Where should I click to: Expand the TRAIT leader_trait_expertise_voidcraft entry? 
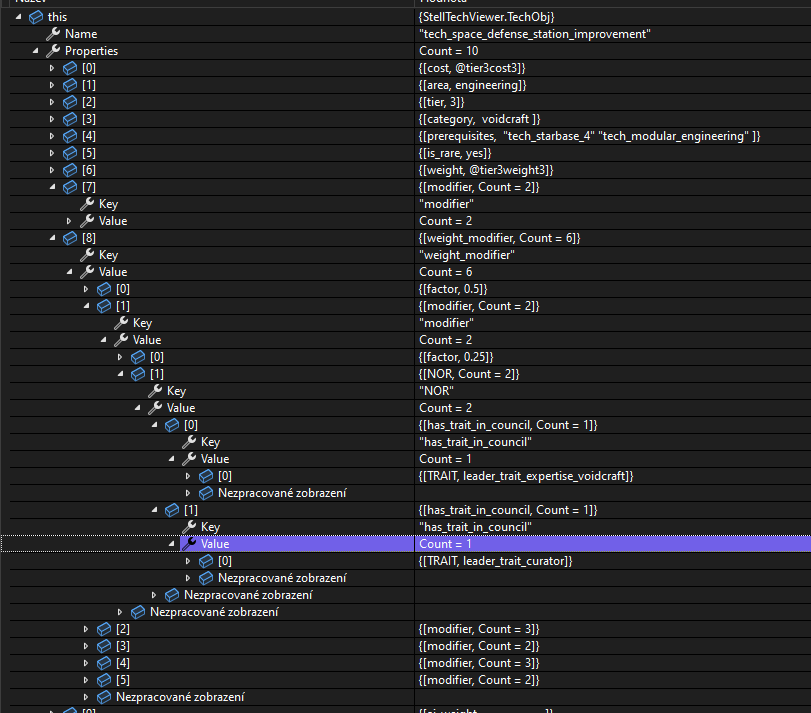click(188, 476)
